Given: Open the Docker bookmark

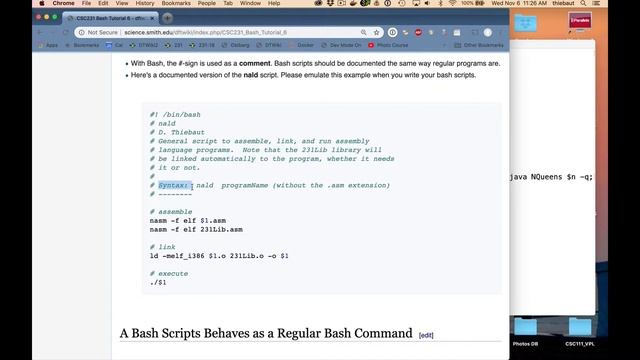Looking at the screenshot, I should click(x=301, y=45).
